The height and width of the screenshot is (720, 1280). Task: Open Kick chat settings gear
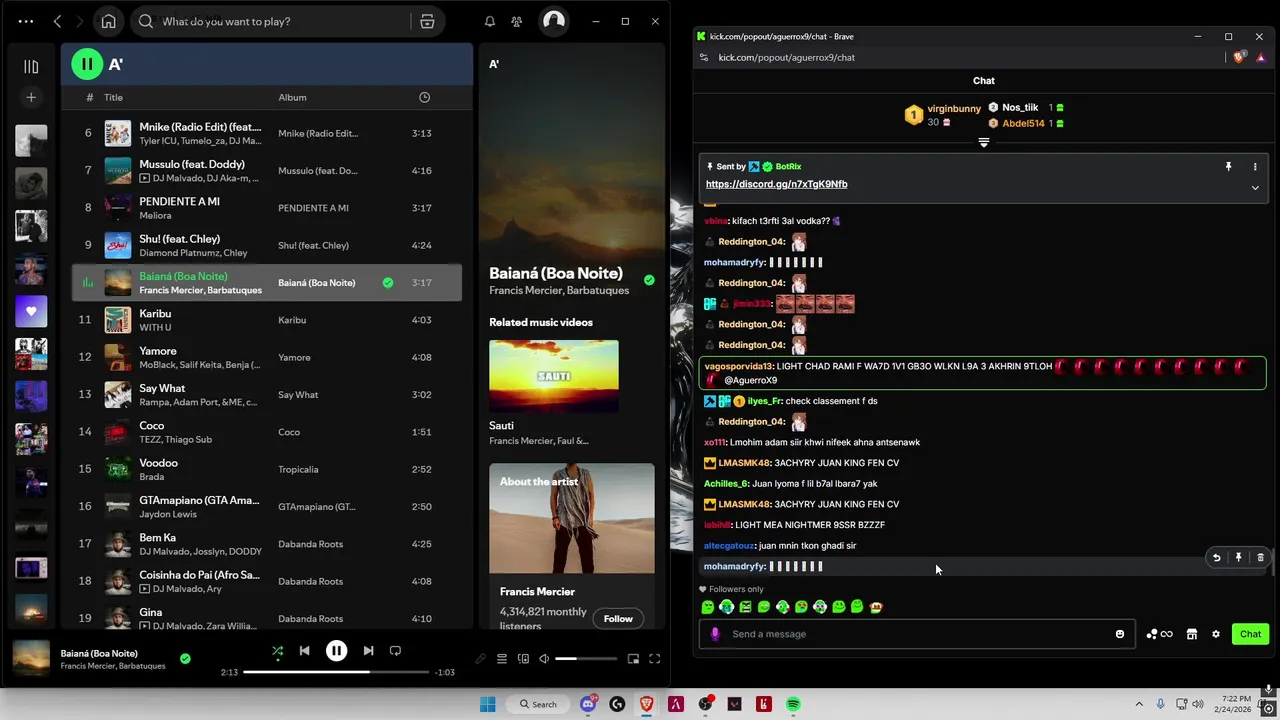pos(1216,634)
